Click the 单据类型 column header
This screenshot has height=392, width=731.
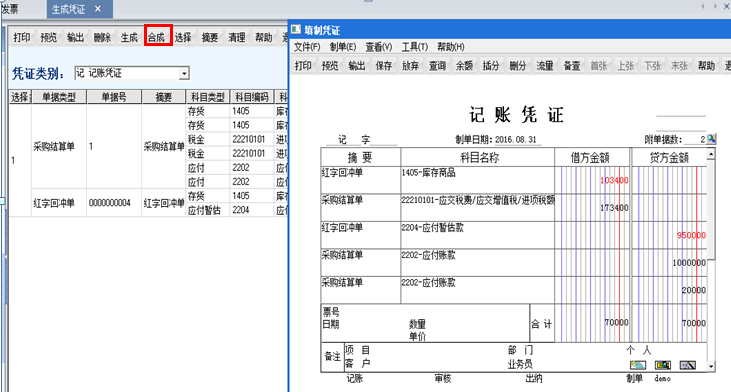[59, 97]
